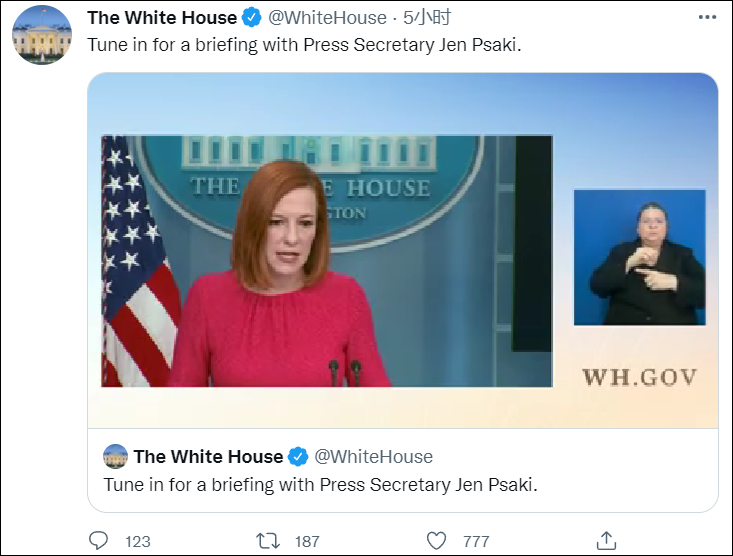
Task: Open the quoted tweet text about Jen Psaki
Action: click(321, 485)
